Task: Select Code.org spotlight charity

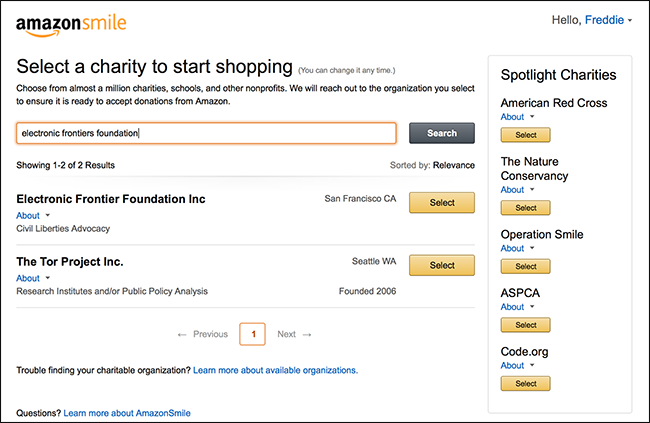Action: click(525, 384)
